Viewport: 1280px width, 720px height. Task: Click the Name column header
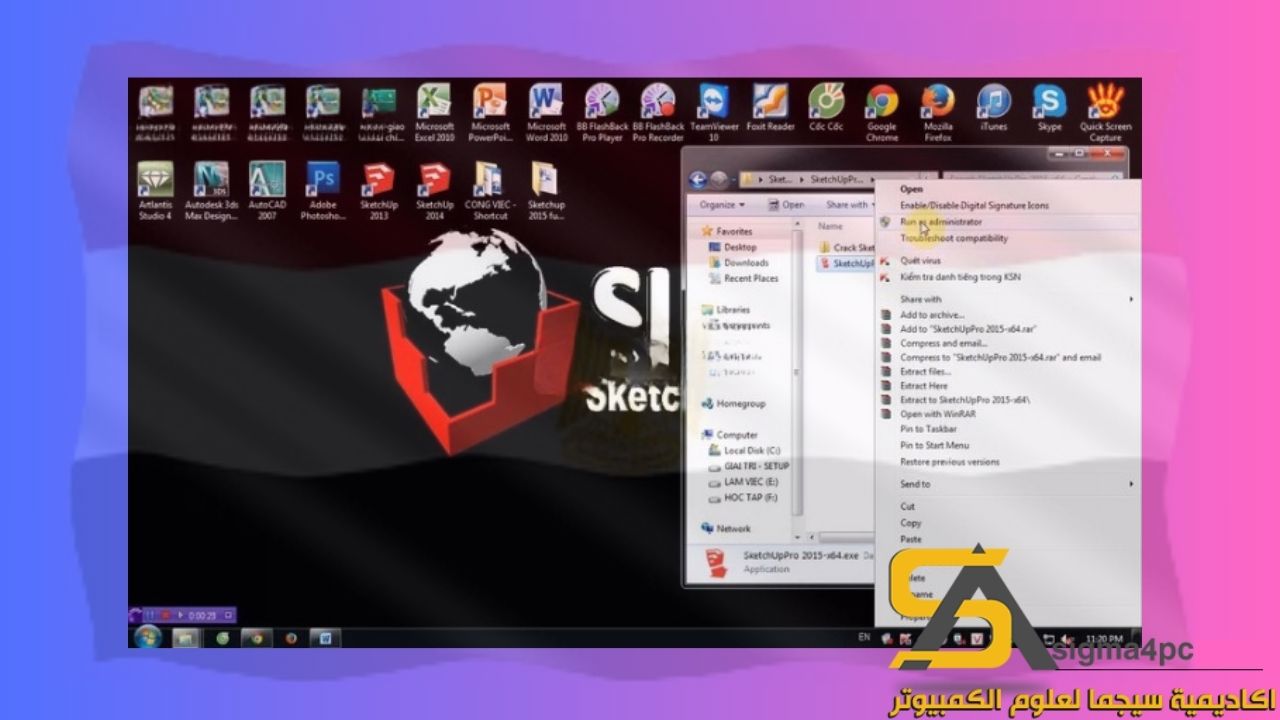[x=830, y=227]
